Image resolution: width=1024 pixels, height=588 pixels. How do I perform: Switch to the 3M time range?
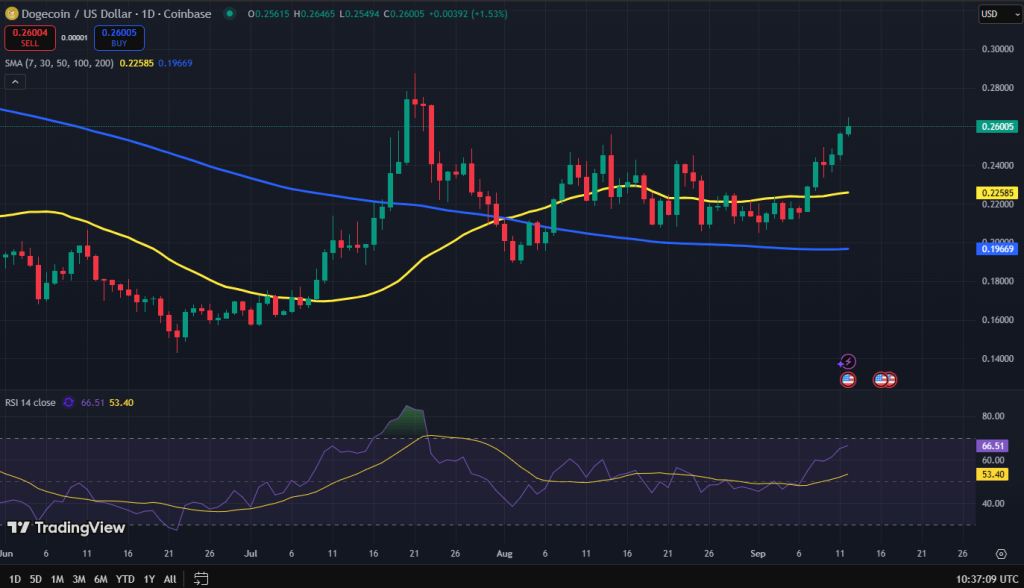79,579
